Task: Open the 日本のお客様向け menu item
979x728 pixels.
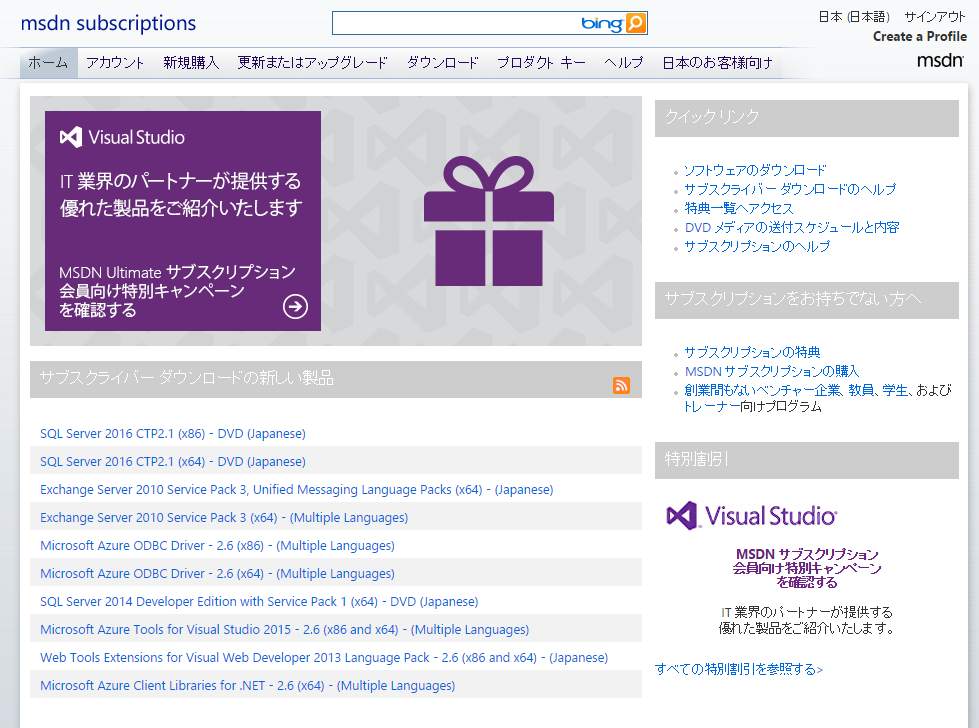Action: [717, 62]
